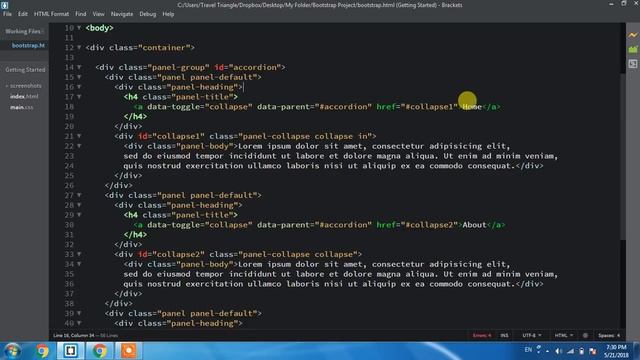Image resolution: width=640 pixels, height=360 pixels.
Task: Switch to Brackets taskbar icon
Action: point(71,351)
